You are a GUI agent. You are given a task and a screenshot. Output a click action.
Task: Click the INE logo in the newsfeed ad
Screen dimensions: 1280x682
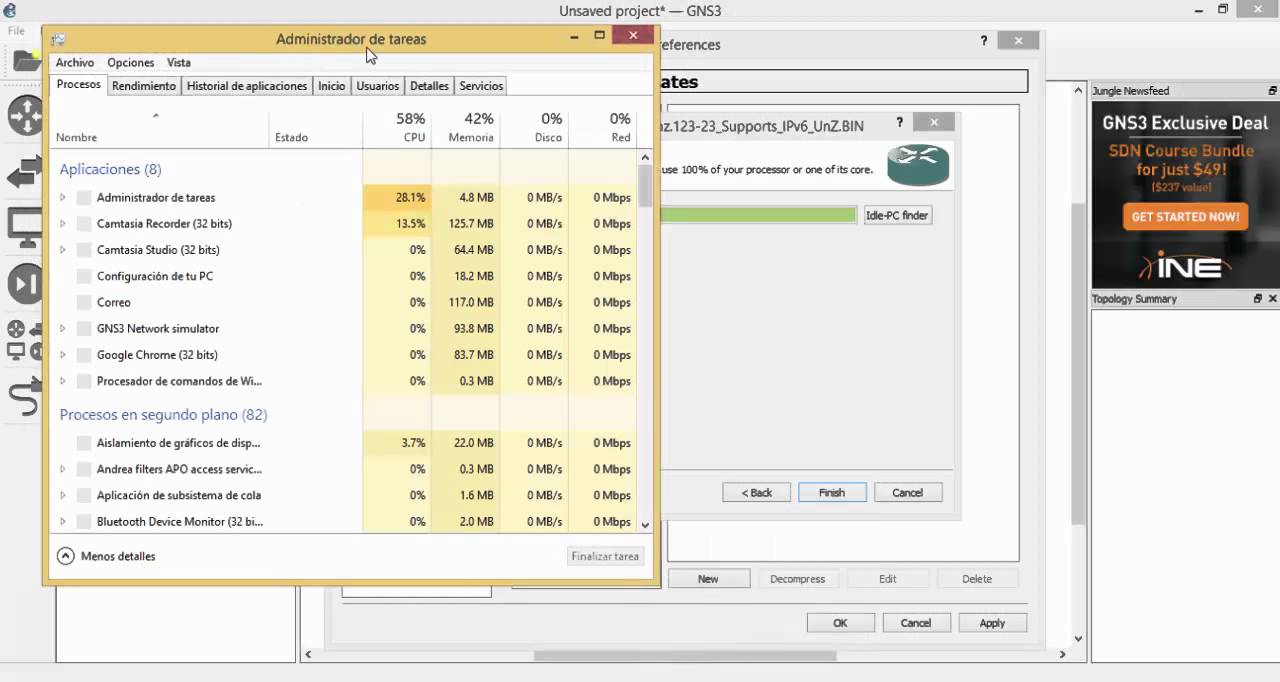pos(1185,267)
